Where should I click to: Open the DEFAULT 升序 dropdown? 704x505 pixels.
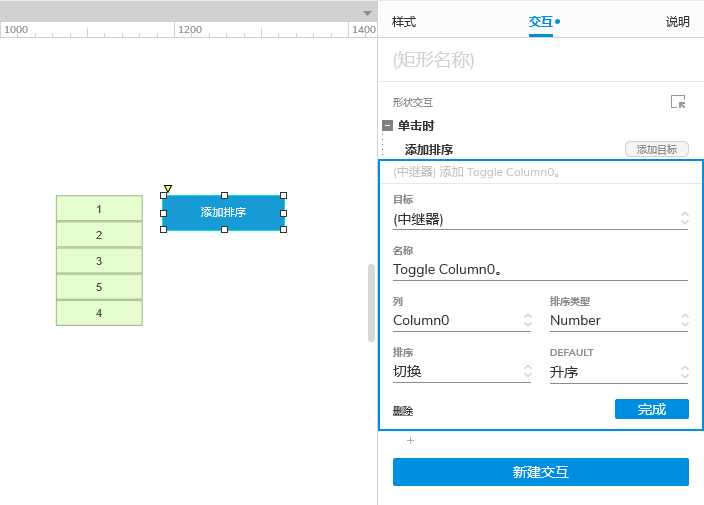pos(618,372)
